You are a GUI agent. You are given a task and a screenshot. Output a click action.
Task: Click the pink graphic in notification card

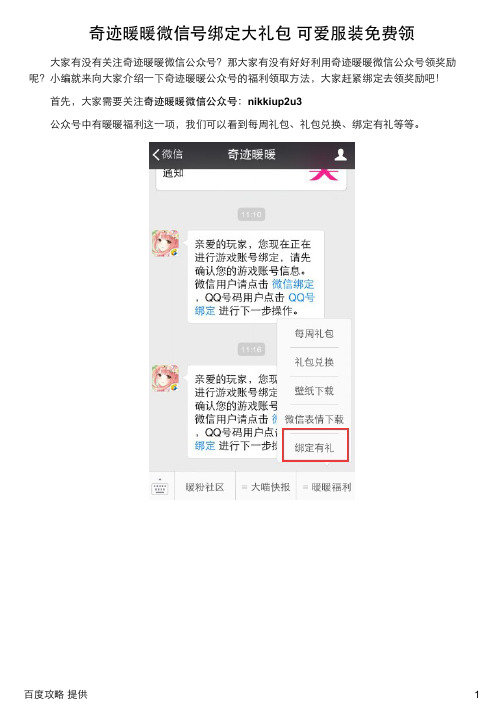tap(324, 175)
